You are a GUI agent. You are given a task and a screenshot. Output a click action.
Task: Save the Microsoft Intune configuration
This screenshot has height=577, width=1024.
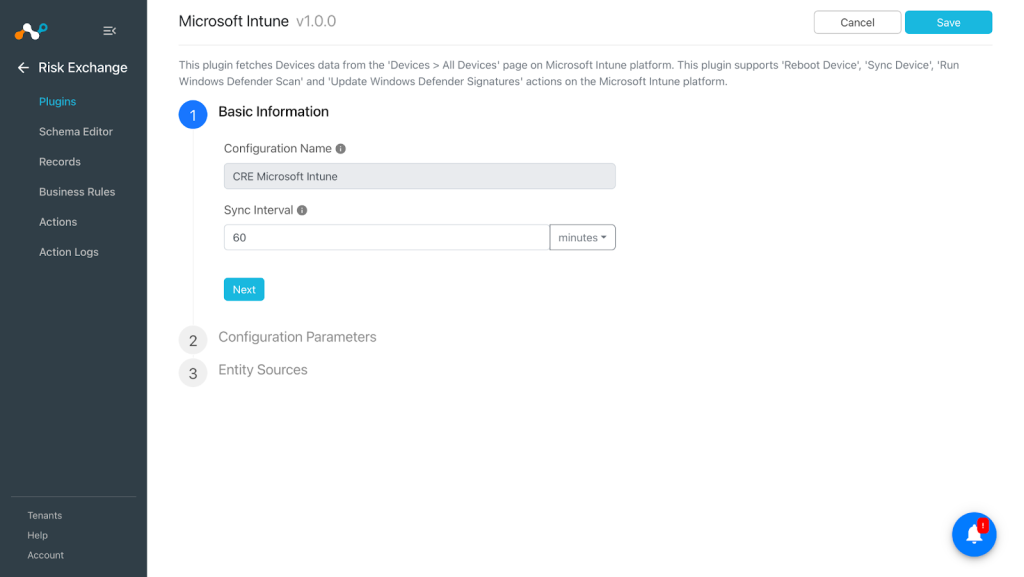[x=948, y=22]
